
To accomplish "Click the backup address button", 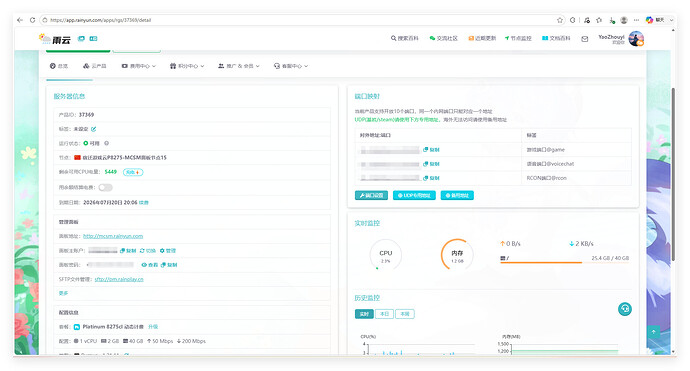I will pyautogui.click(x=457, y=195).
